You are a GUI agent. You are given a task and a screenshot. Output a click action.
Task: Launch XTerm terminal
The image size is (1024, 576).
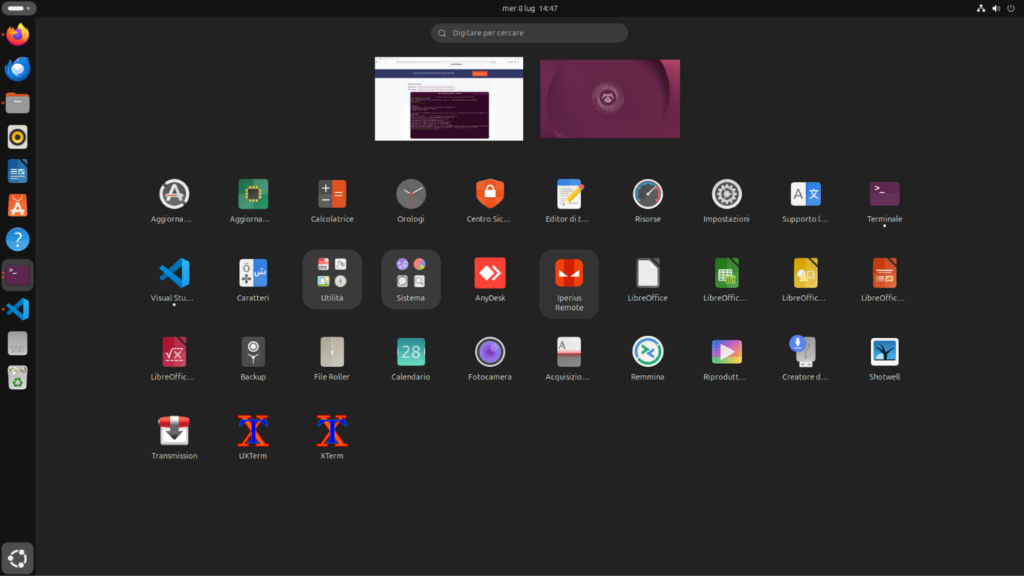332,431
